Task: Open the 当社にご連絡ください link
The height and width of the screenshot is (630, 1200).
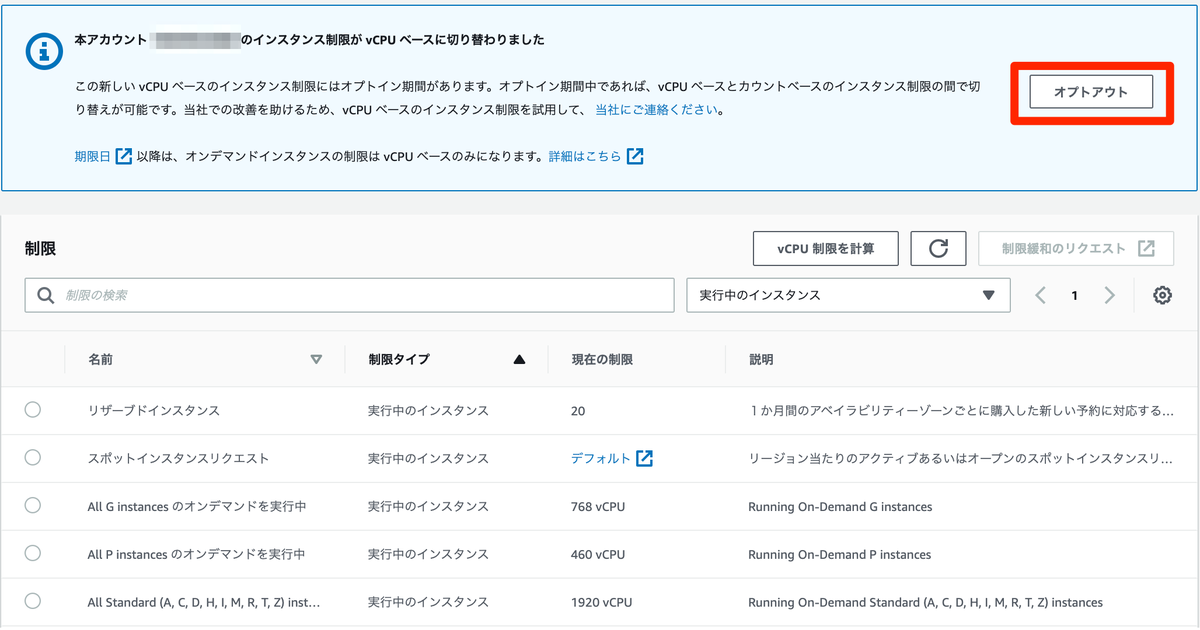Action: click(656, 110)
